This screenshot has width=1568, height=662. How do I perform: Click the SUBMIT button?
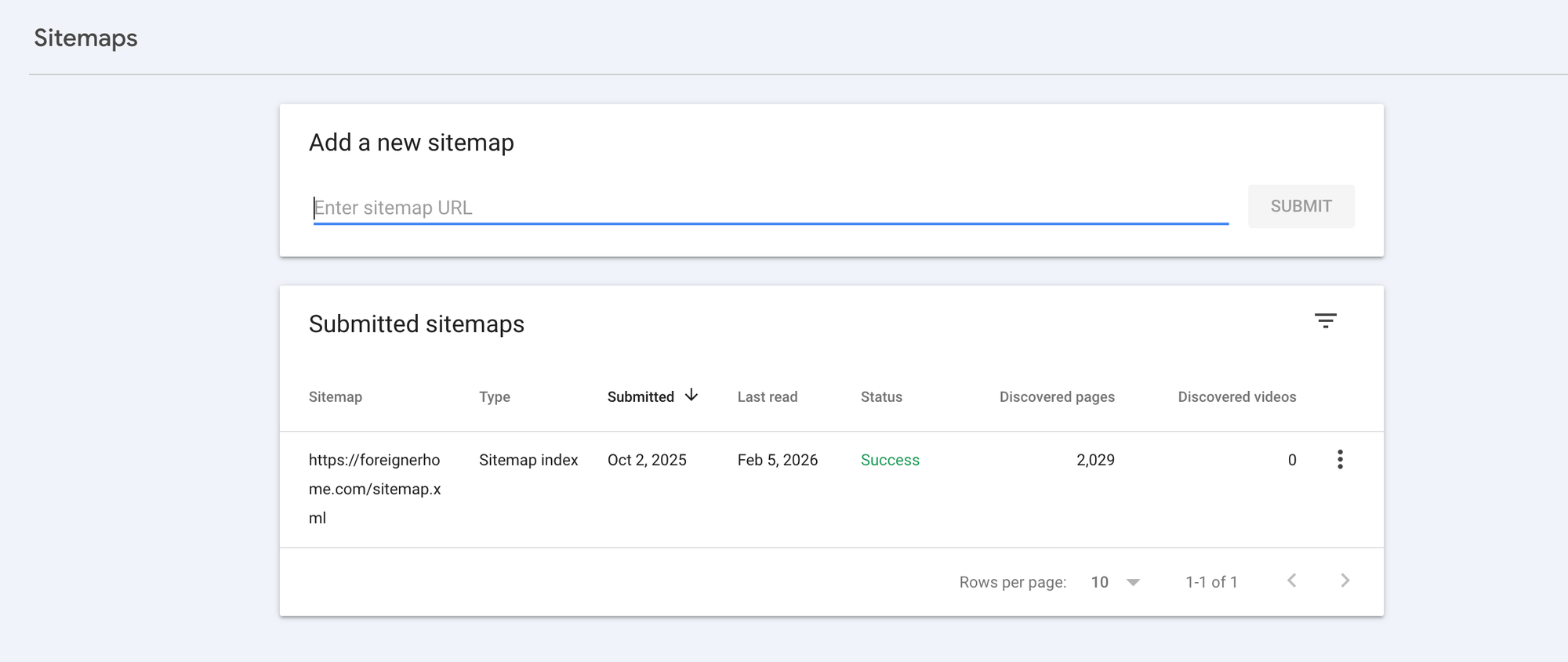pyautogui.click(x=1301, y=207)
